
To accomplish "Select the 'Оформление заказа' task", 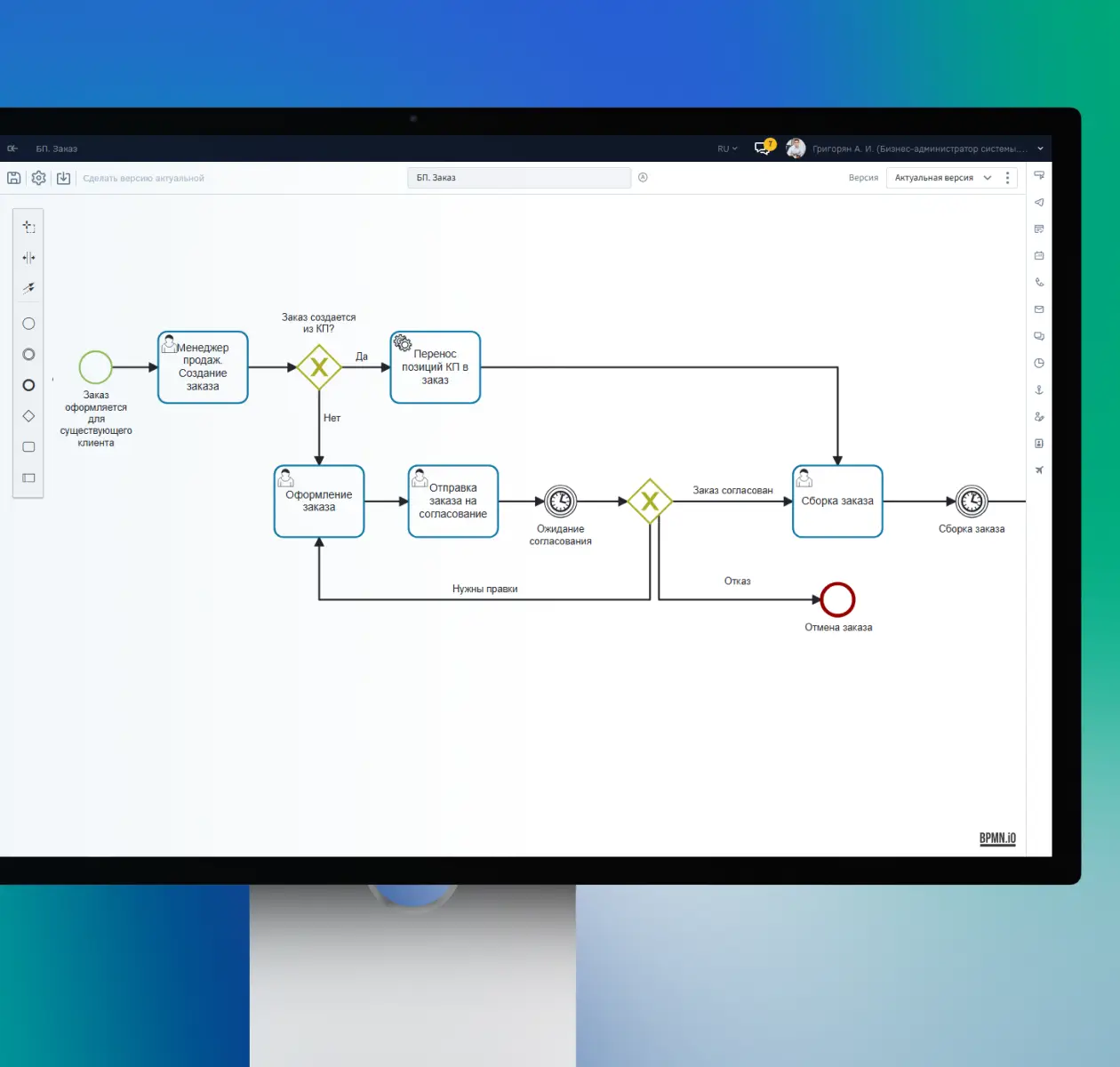I will pos(319,501).
